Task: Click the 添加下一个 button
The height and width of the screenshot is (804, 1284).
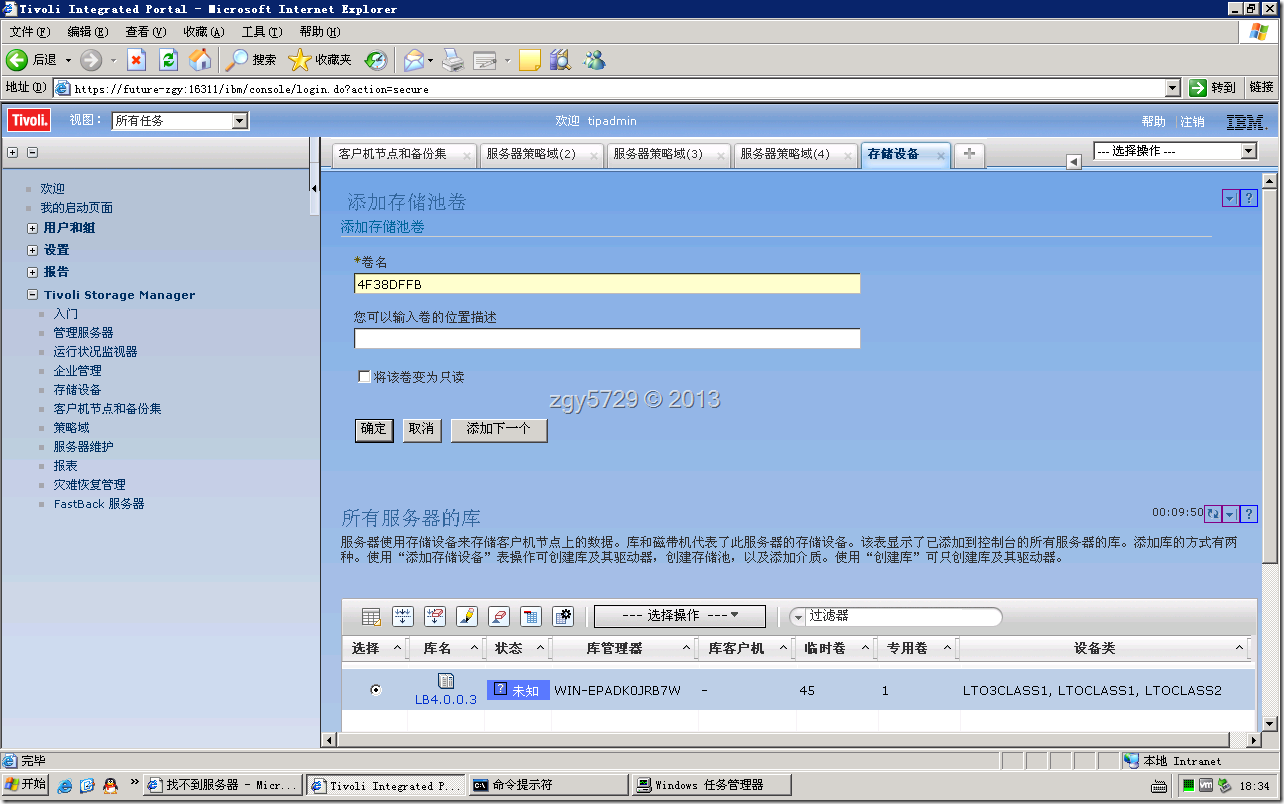Action: pos(499,429)
